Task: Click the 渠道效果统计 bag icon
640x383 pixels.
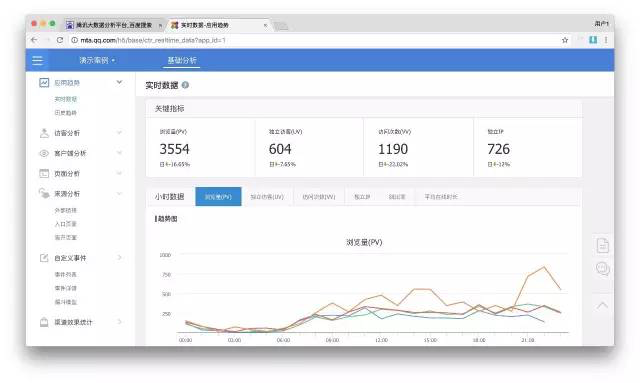Action: pyautogui.click(x=44, y=322)
